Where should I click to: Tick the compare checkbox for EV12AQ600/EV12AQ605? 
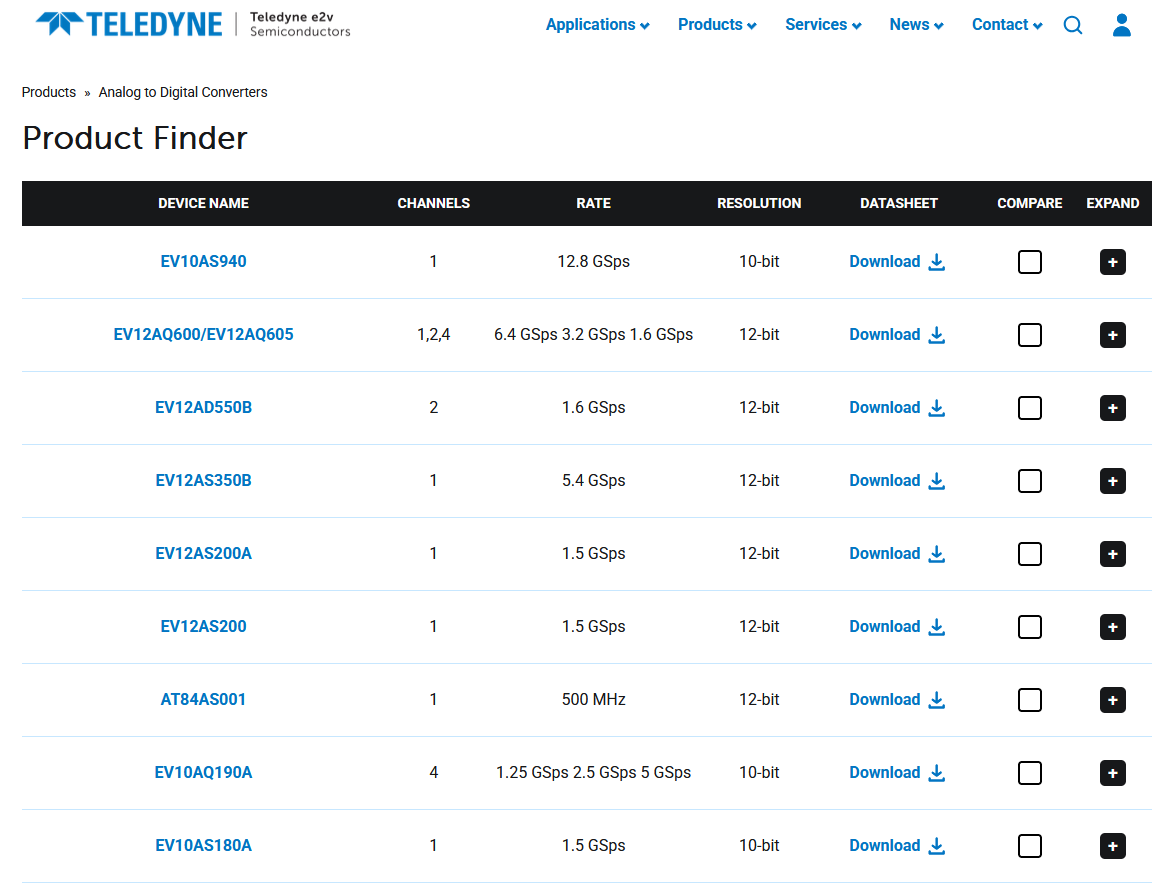(x=1029, y=334)
